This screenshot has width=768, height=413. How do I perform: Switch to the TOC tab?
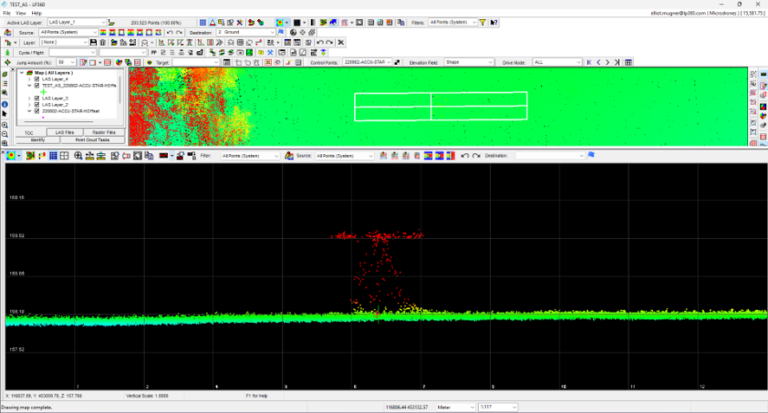click(29, 133)
